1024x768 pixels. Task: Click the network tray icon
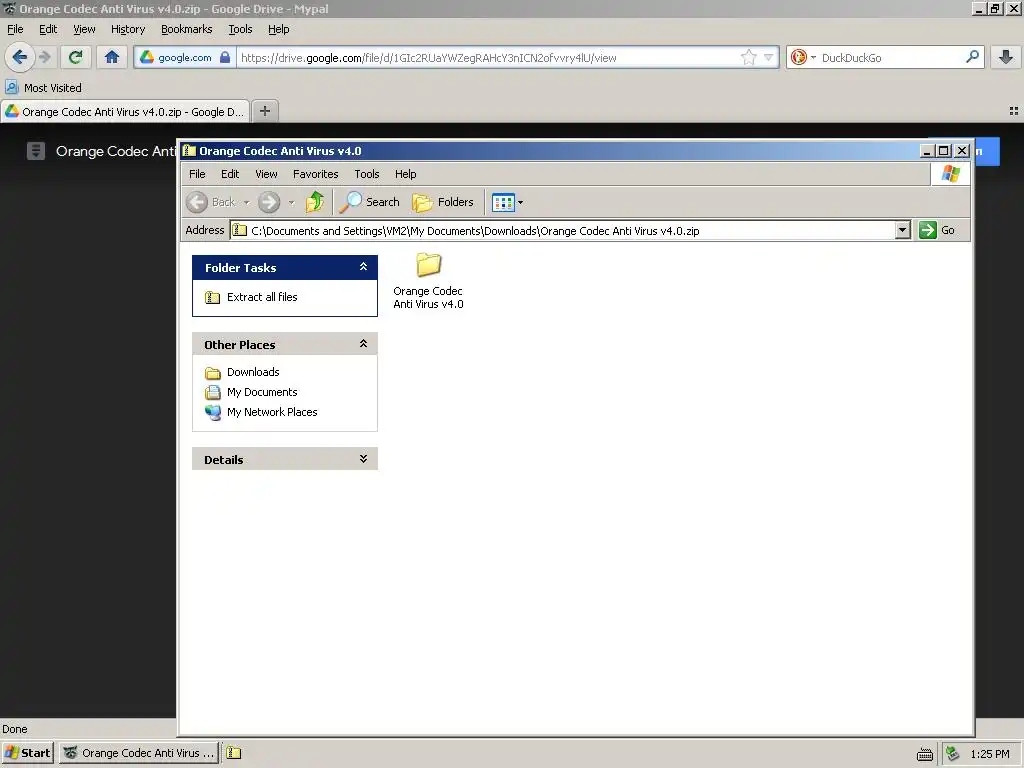click(x=953, y=754)
